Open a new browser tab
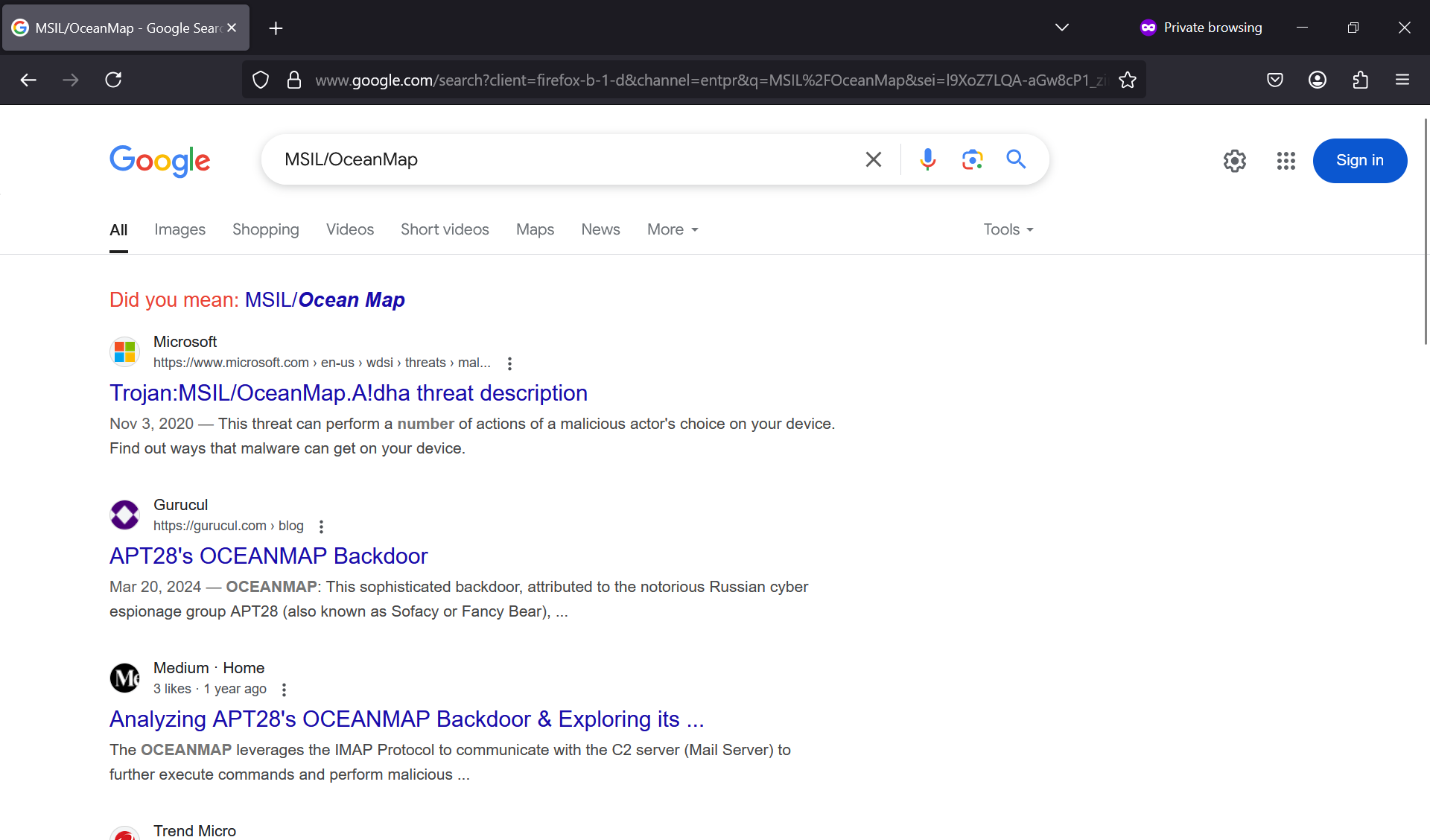This screenshot has width=1430, height=840. (x=276, y=28)
